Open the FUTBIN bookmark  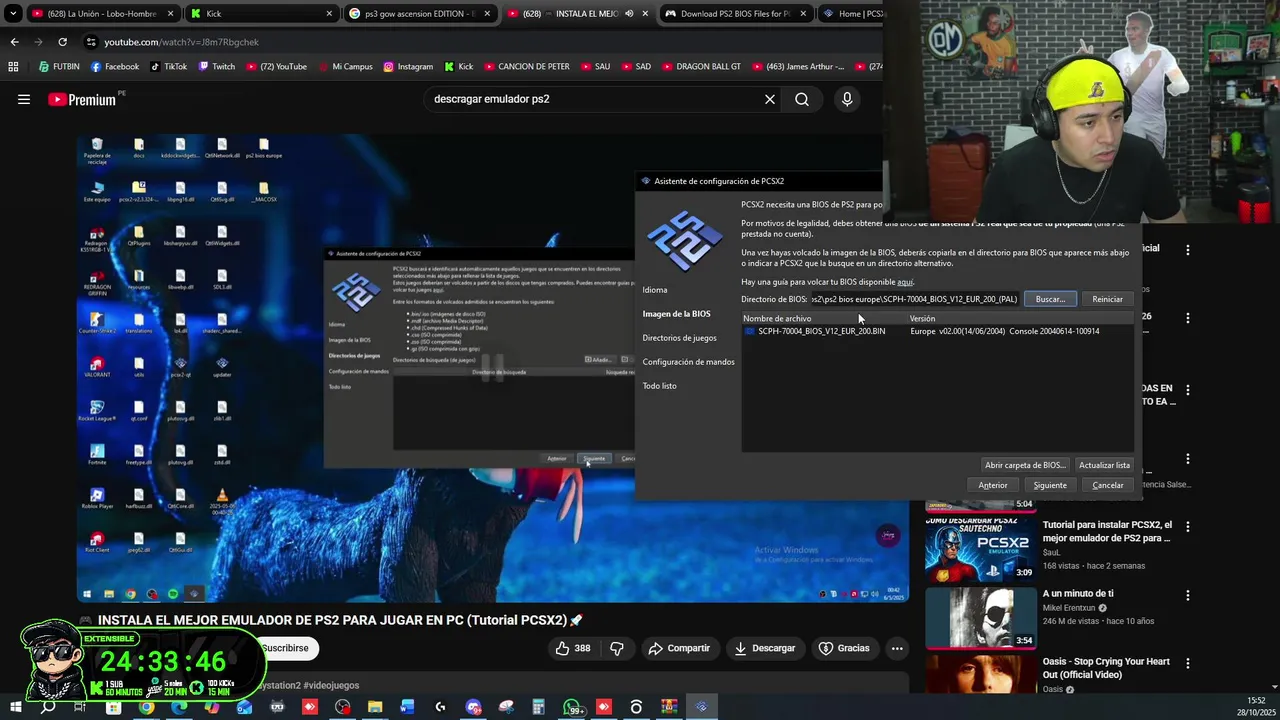point(59,67)
